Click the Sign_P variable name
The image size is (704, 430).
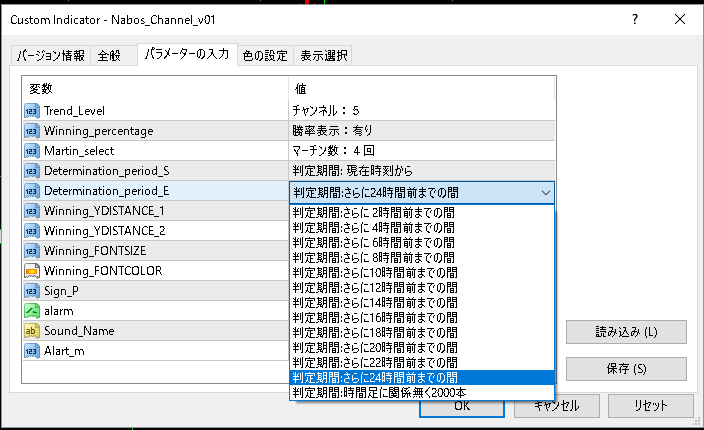pyautogui.click(x=61, y=291)
